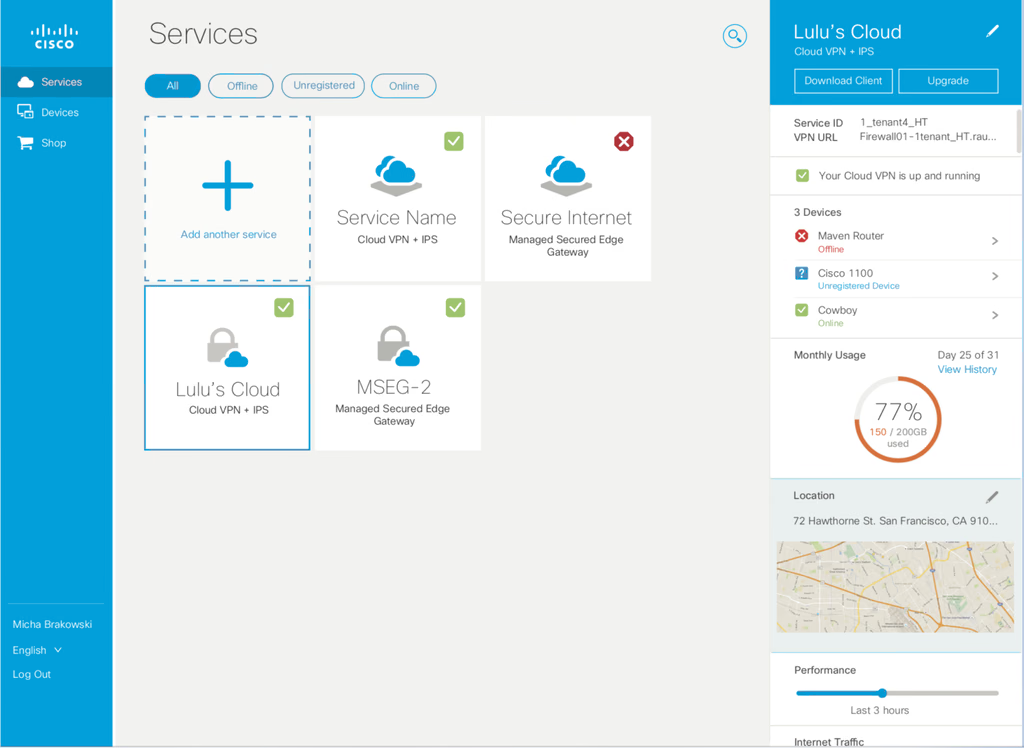This screenshot has width=1024, height=748.
Task: Expand Maven Router details with chevron
Action: 995,241
